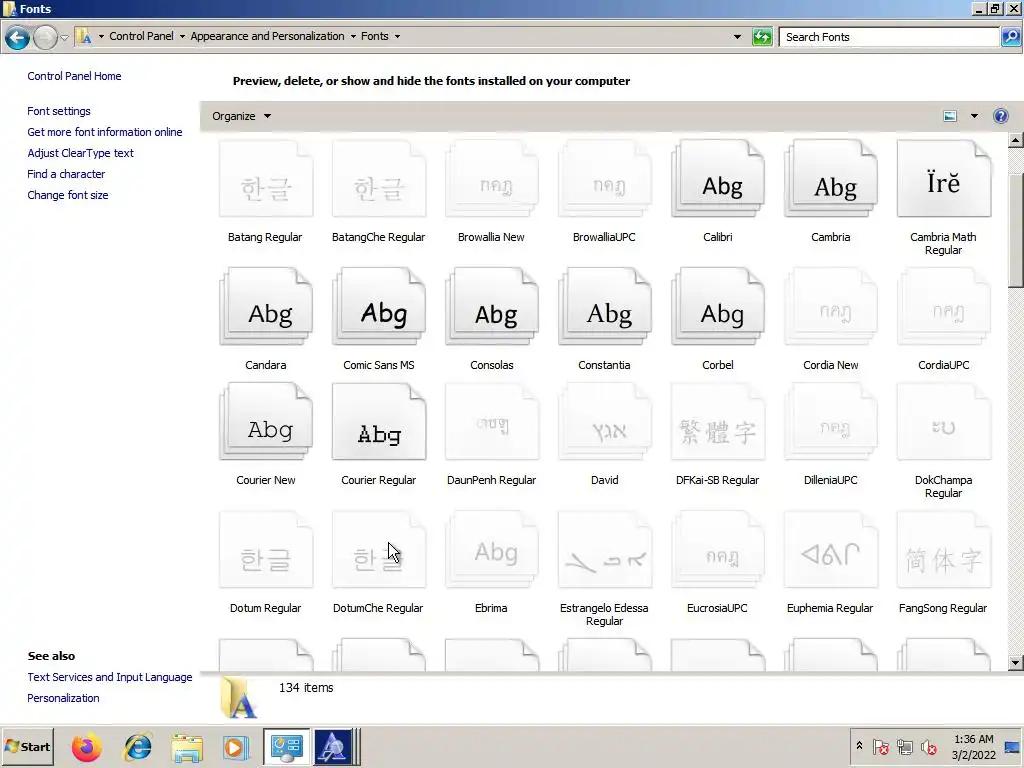The image size is (1024, 768).
Task: Select the Batang Regular font icon
Action: 266,180
